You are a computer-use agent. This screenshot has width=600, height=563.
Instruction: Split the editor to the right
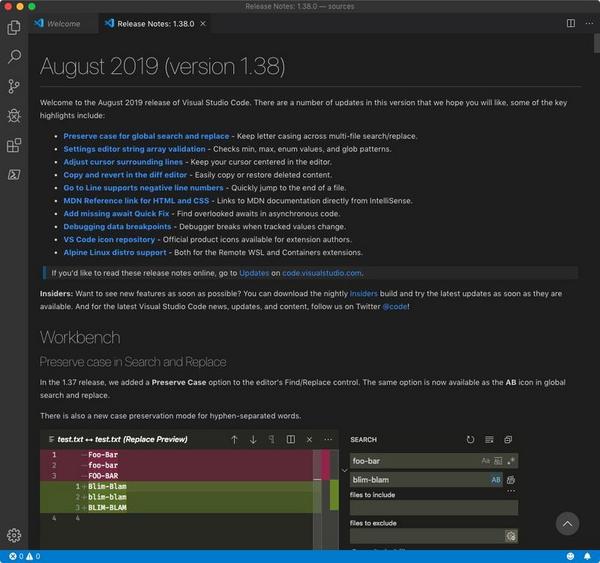click(571, 23)
